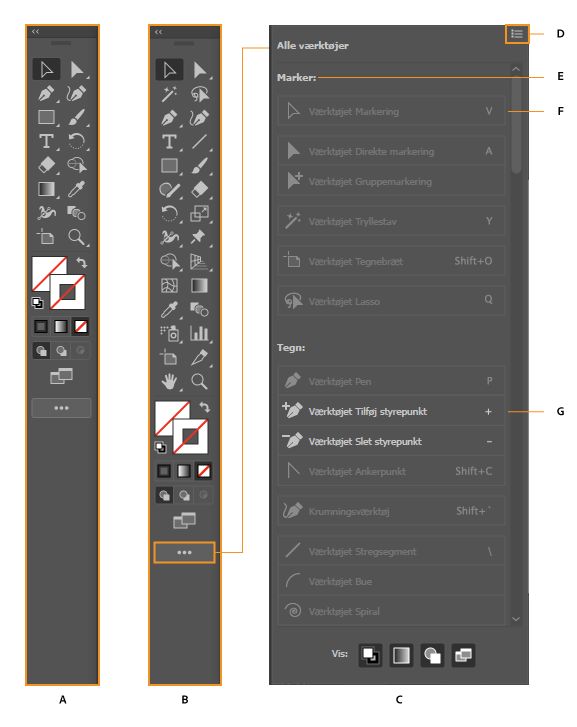This screenshot has width=577, height=727.
Task: Select the Mesh tool icon
Action: tap(169, 286)
